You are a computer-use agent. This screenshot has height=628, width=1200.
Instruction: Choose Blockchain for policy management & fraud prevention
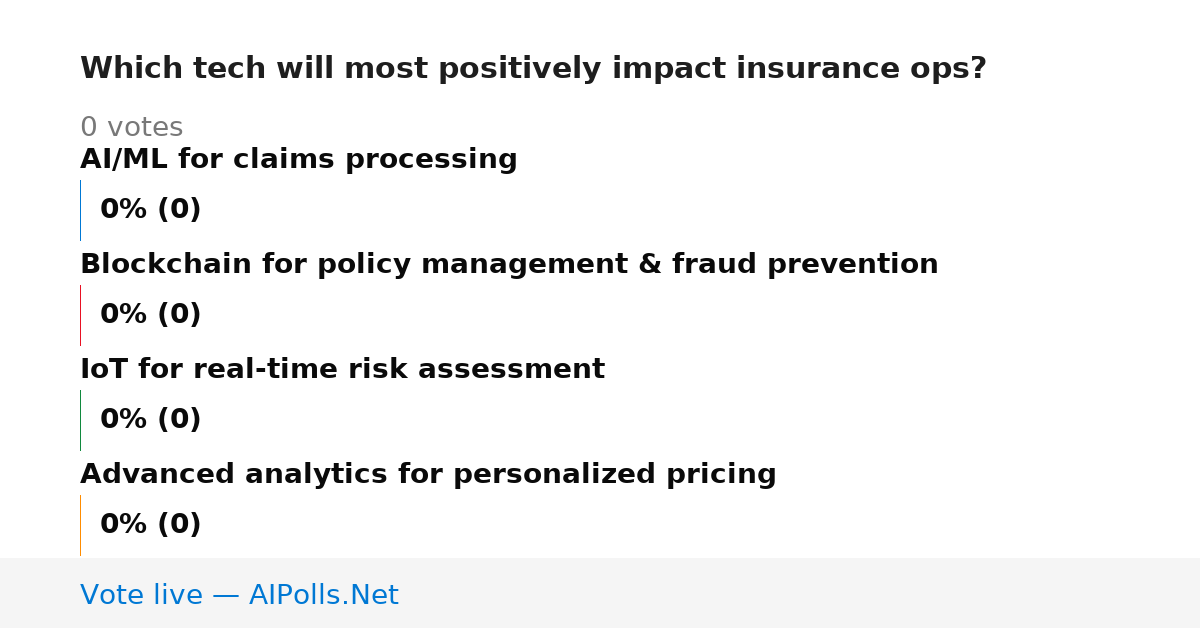click(509, 265)
